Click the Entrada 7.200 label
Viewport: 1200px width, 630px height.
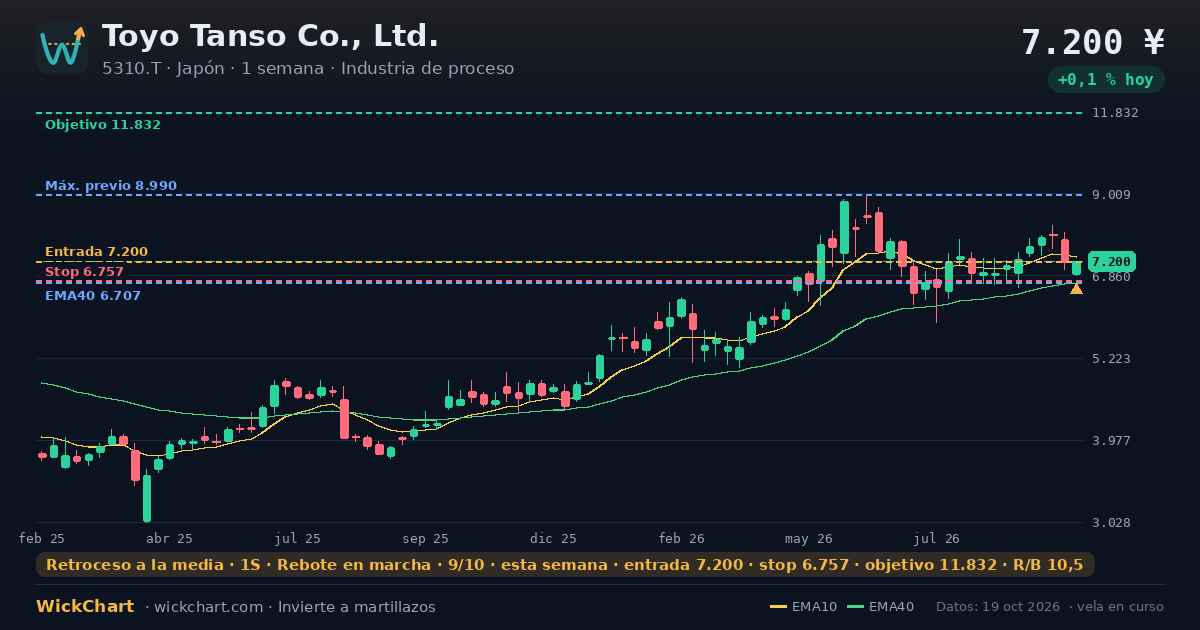pyautogui.click(x=96, y=252)
